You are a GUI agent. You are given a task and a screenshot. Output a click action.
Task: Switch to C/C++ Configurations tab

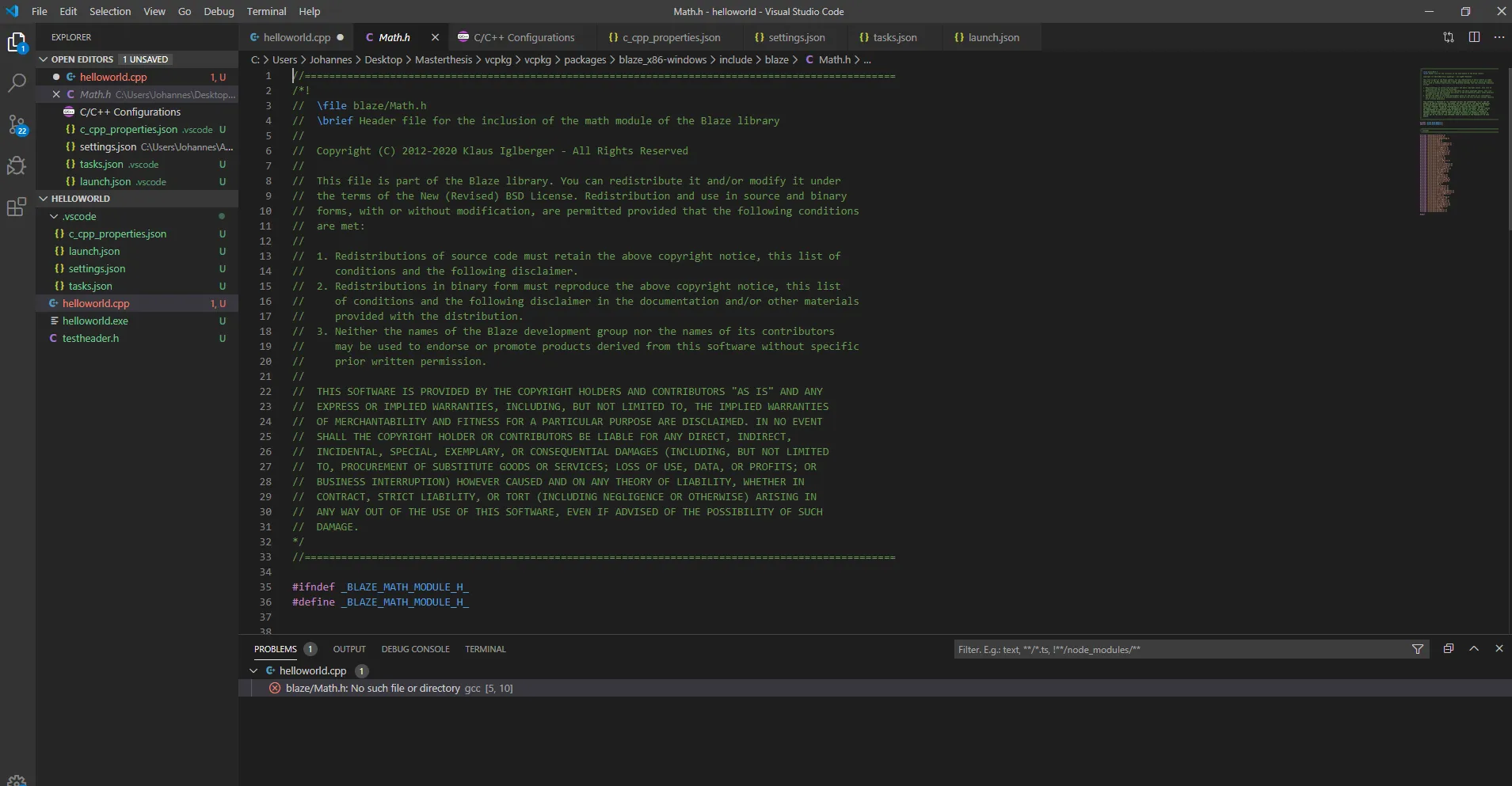click(524, 37)
